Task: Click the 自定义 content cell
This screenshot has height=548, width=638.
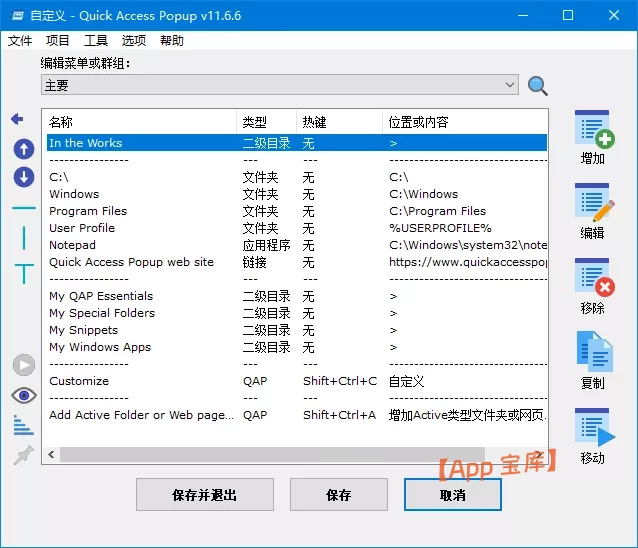Action: coord(406,381)
